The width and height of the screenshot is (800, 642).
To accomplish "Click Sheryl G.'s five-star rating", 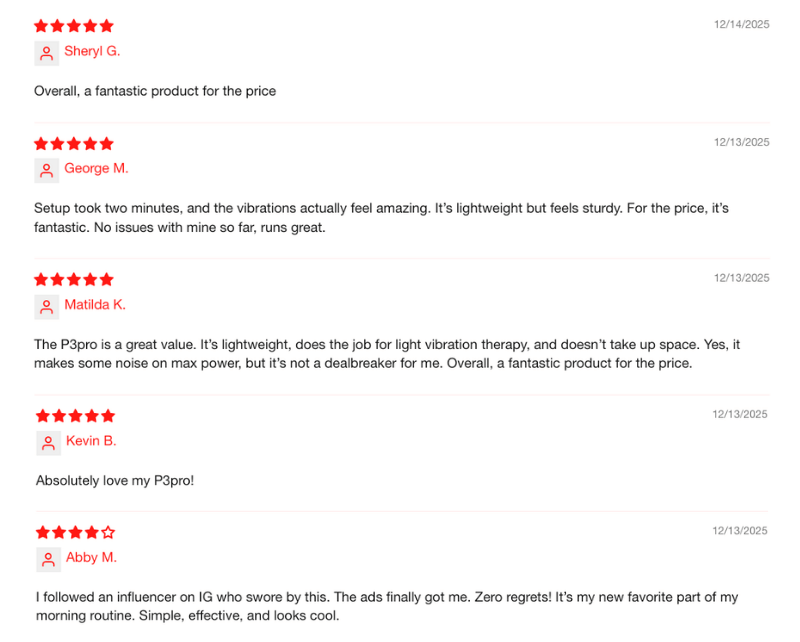I will (x=74, y=26).
